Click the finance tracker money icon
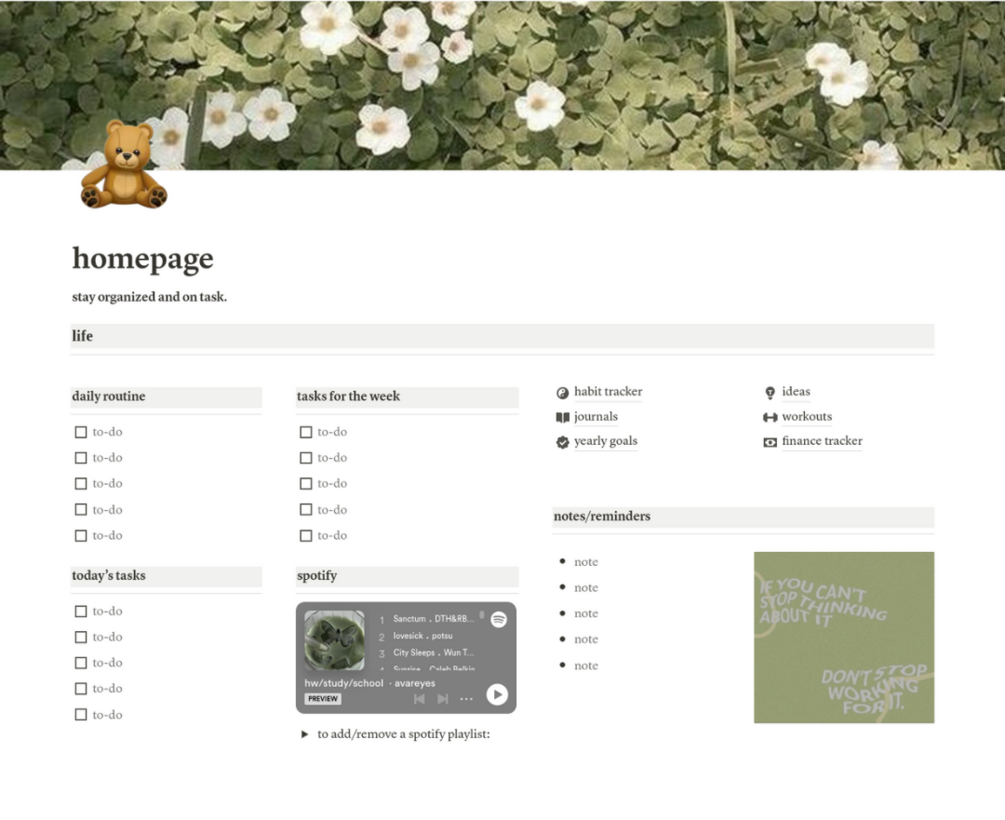 [x=770, y=442]
